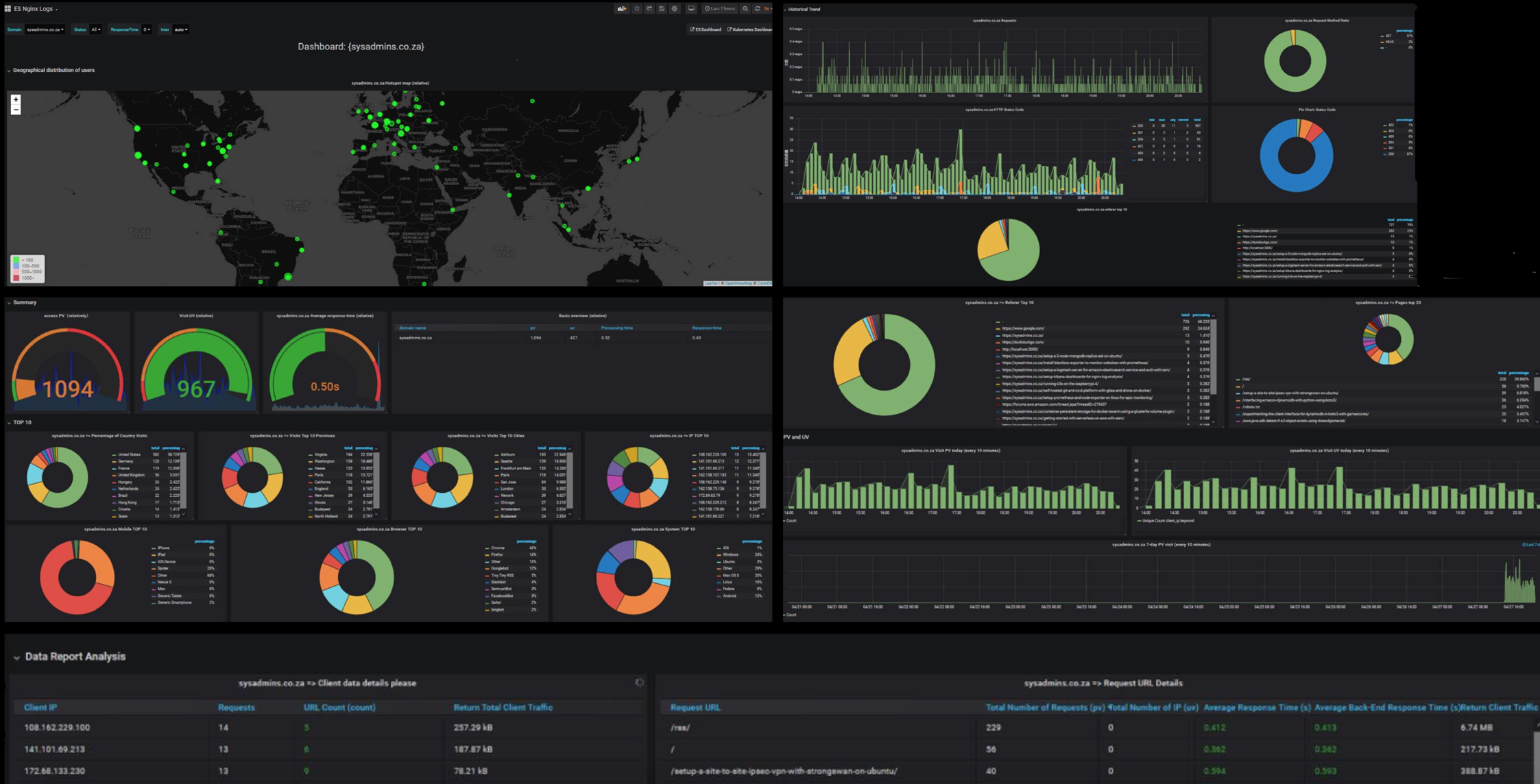
Task: Save the dashboard with floppy disk icon
Action: 662,9
